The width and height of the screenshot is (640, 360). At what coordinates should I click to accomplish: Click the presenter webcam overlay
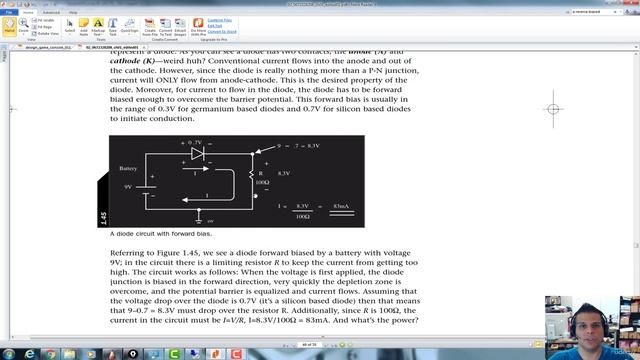592,328
